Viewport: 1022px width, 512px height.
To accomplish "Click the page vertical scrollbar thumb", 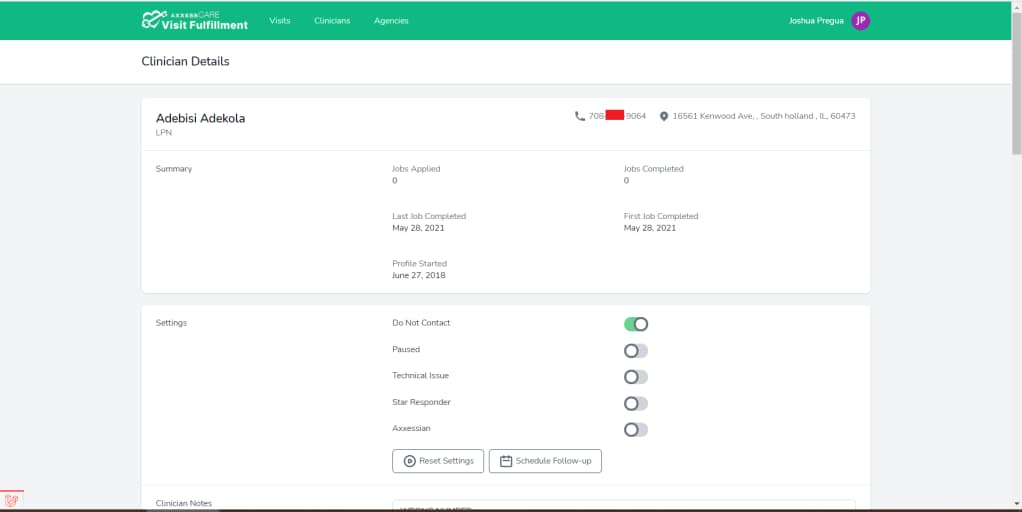I will (1016, 85).
